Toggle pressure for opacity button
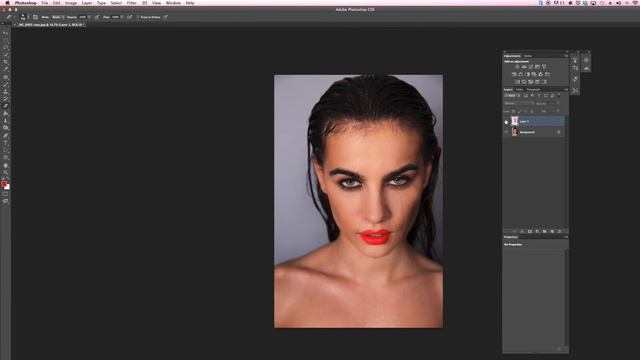Screen dimensions: 640x360 click(x=97, y=17)
